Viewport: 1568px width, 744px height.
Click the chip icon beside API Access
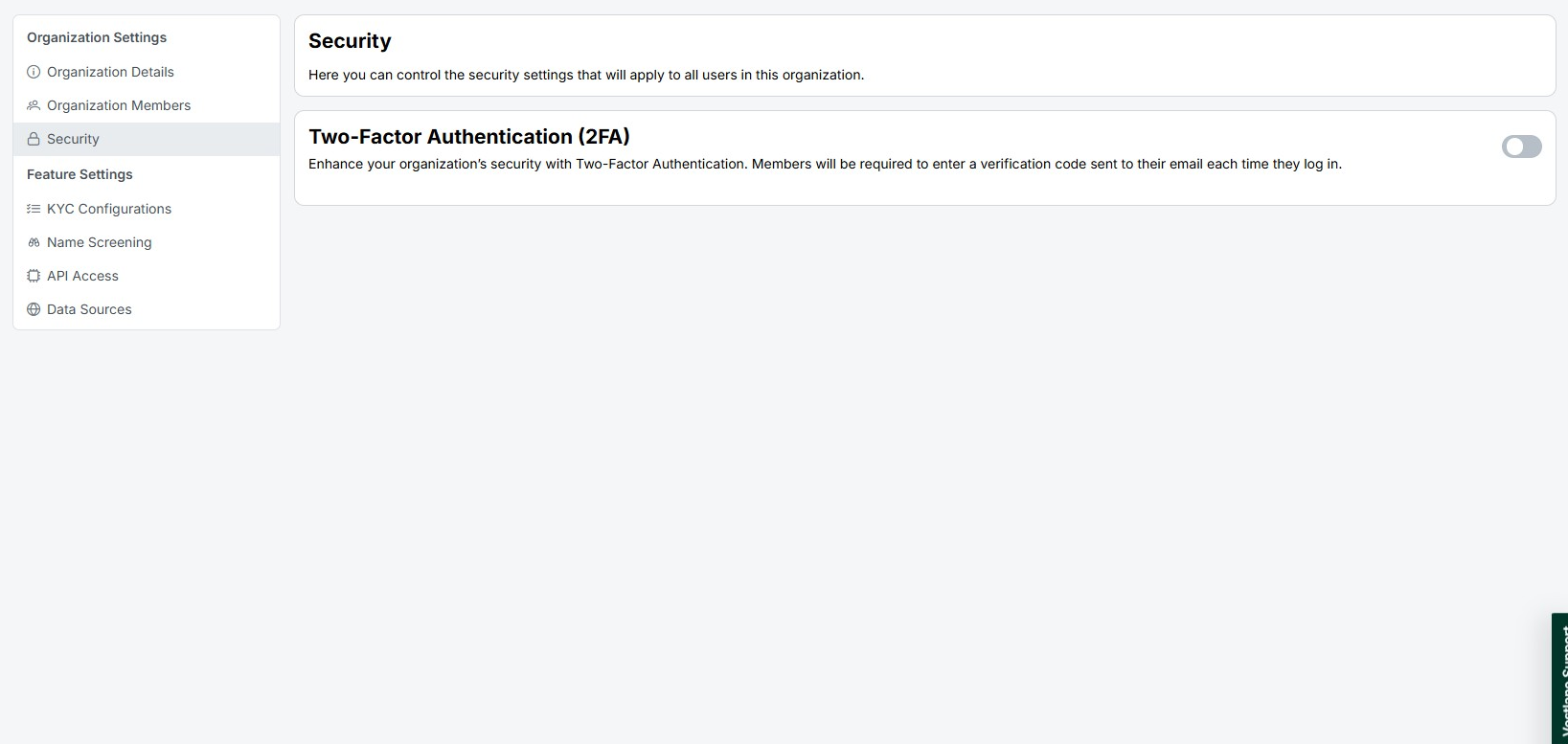pos(34,276)
